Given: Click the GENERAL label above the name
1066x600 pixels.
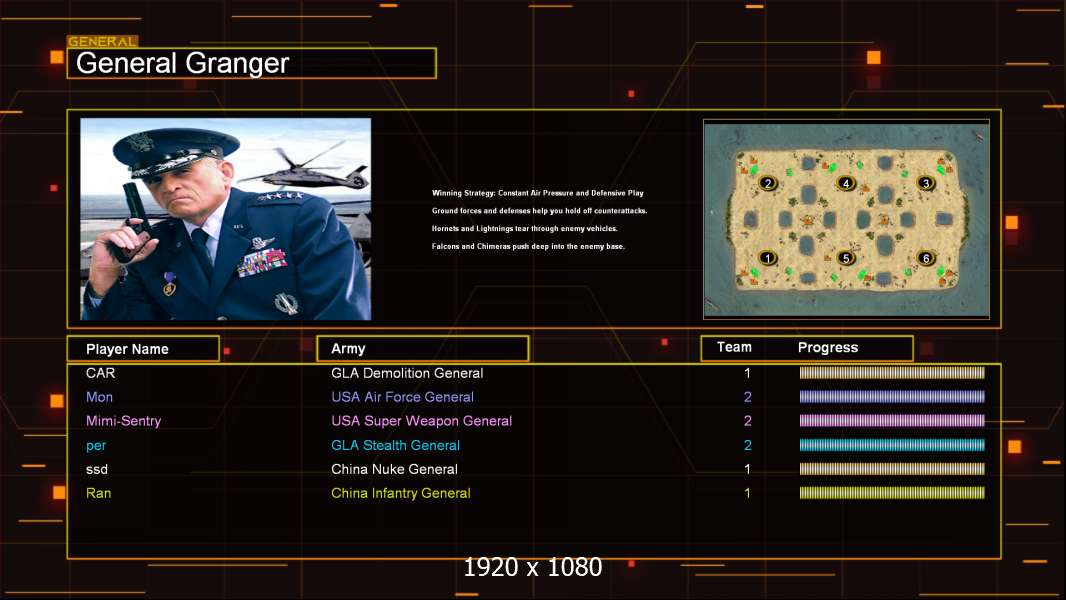Looking at the screenshot, I should 103,41.
